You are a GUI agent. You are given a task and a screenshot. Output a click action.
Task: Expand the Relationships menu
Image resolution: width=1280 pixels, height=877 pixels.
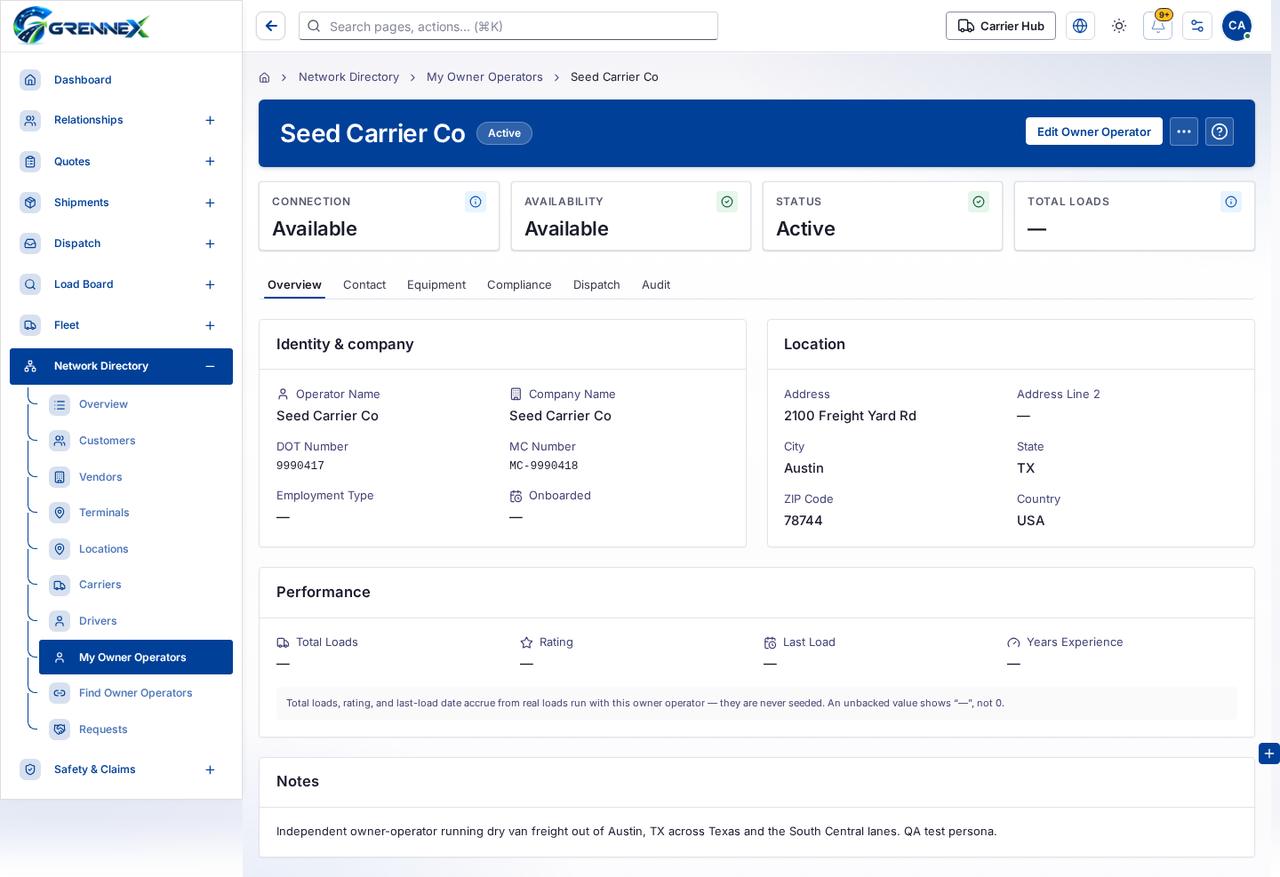(210, 120)
